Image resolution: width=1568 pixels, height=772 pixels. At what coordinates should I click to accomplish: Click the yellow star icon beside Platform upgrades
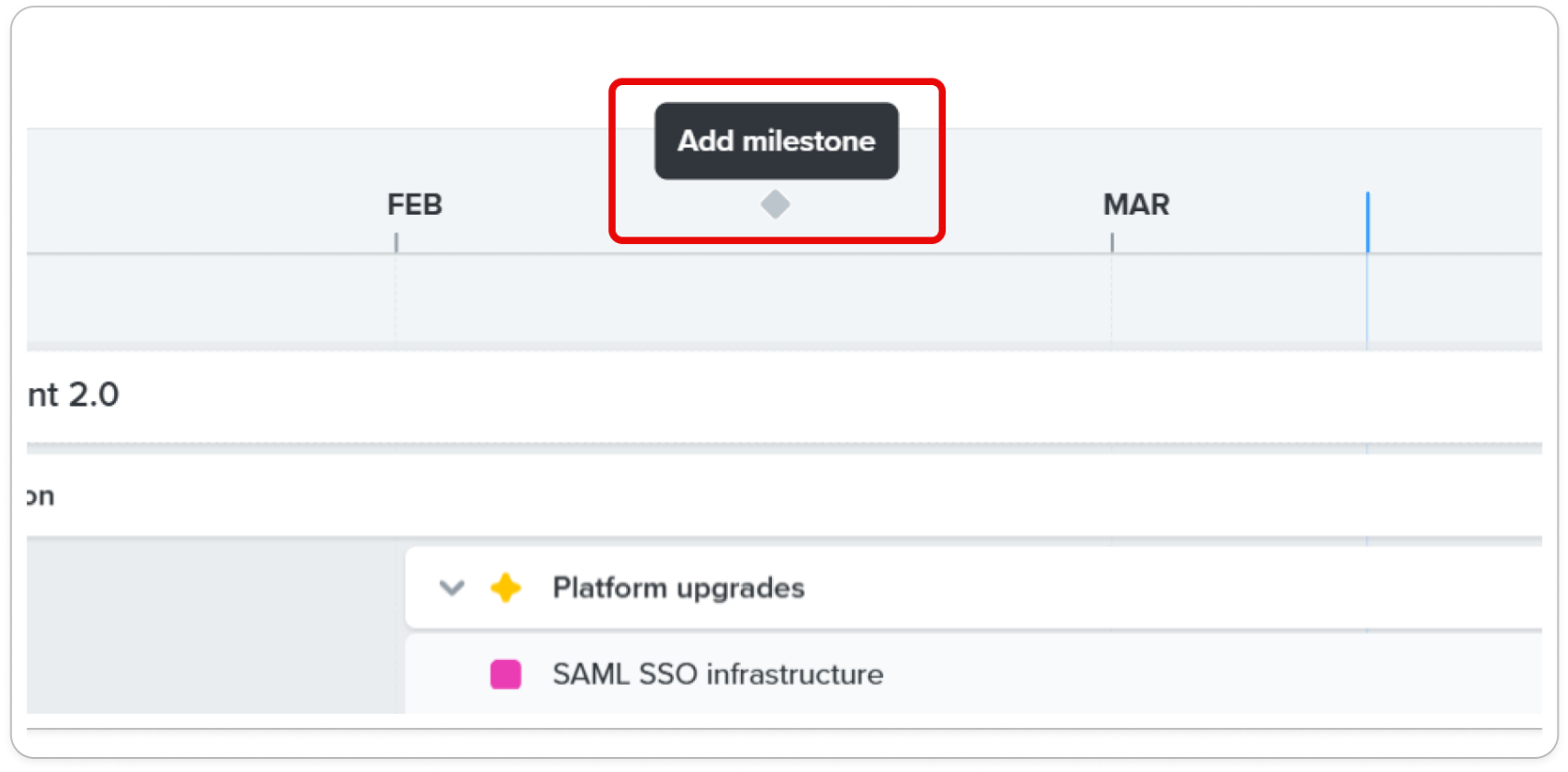(506, 588)
